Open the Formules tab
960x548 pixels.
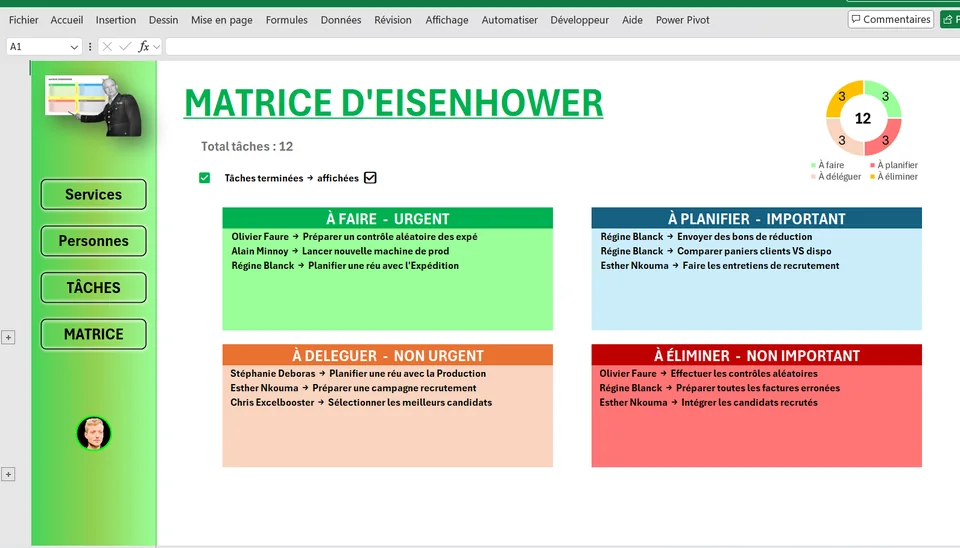[x=287, y=20]
